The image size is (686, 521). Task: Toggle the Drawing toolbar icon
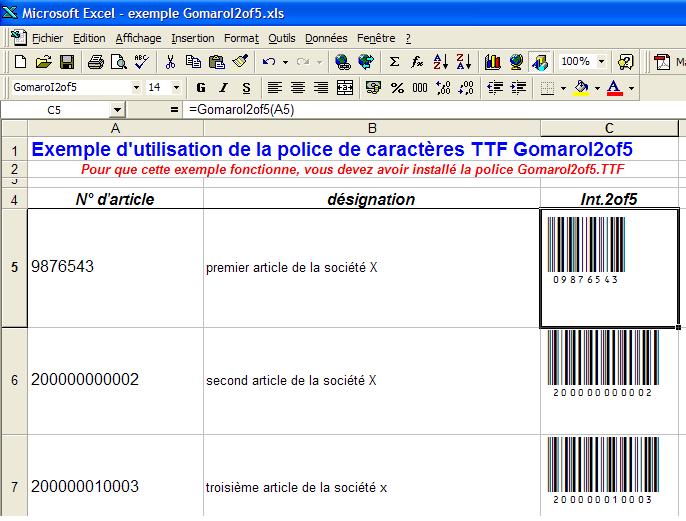(x=540, y=62)
